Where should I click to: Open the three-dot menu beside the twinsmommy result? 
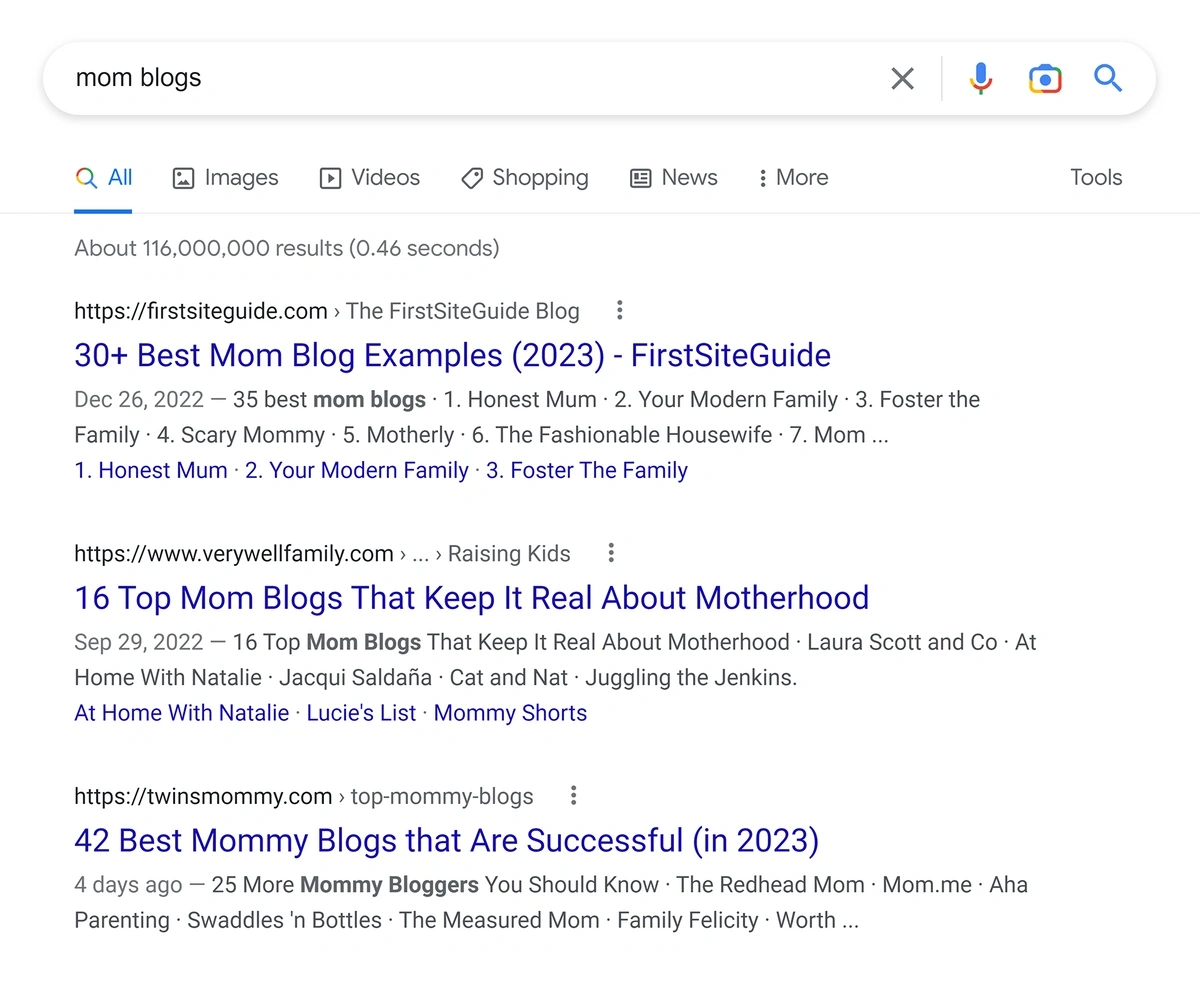[x=573, y=796]
